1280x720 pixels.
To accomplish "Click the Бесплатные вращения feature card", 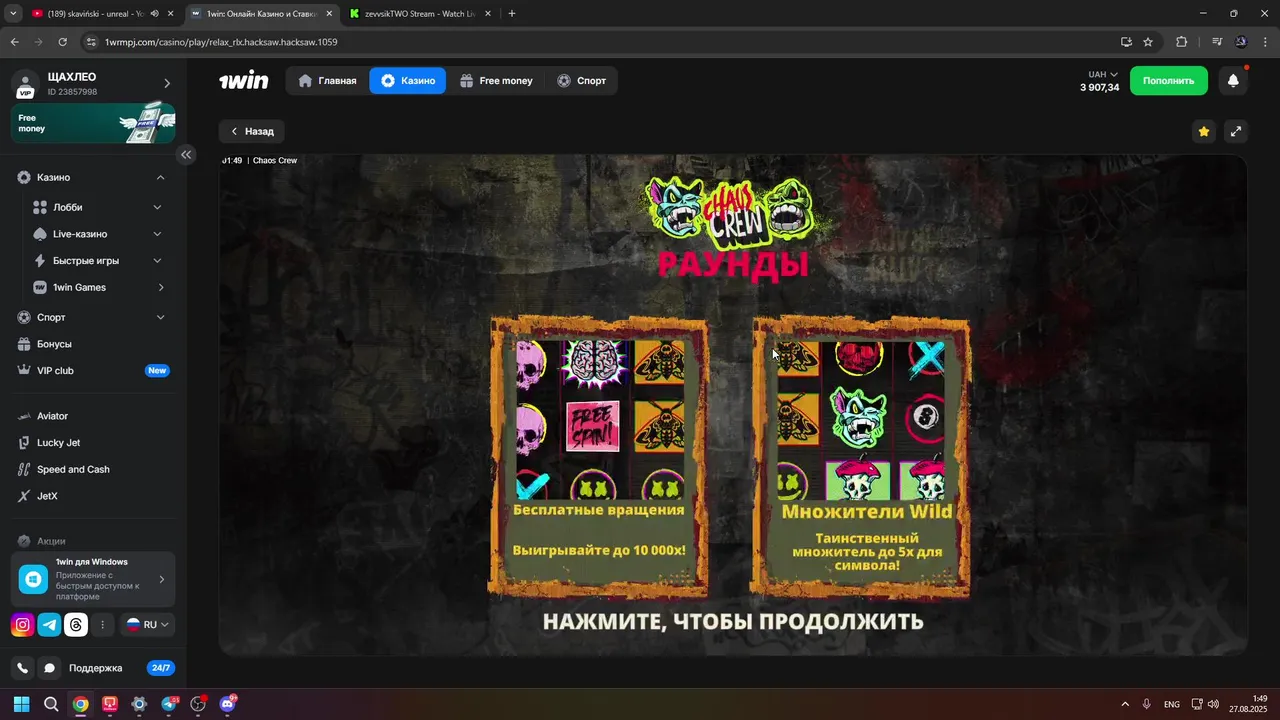I will click(599, 457).
